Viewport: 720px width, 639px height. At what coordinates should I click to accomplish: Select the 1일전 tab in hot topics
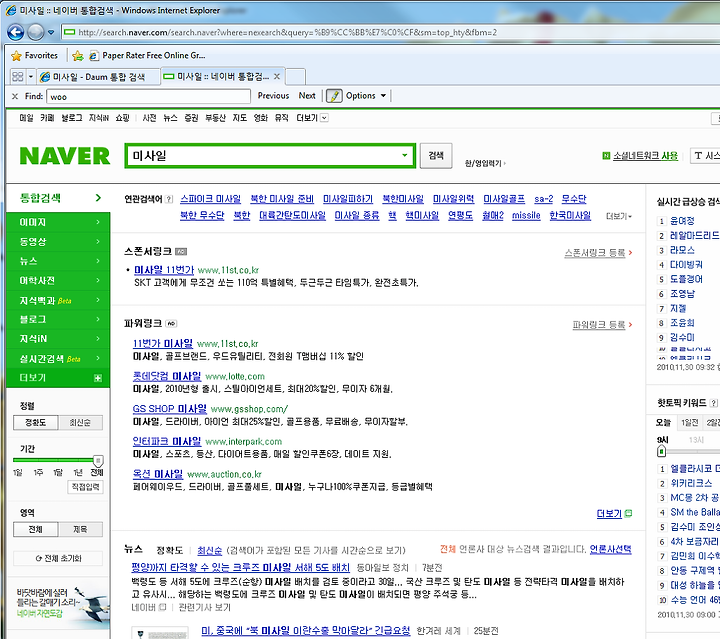[690, 422]
